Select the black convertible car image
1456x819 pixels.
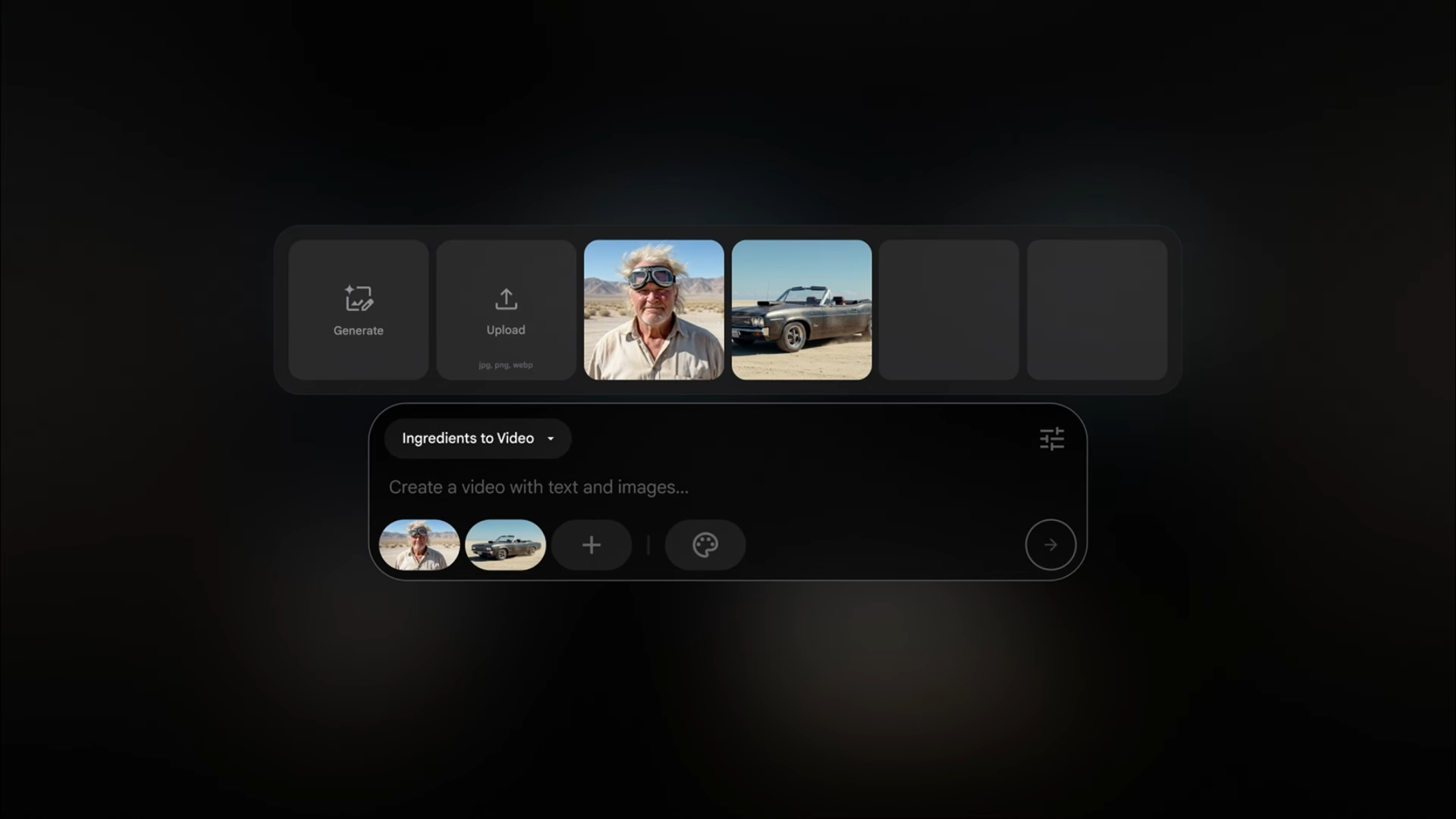pos(802,310)
